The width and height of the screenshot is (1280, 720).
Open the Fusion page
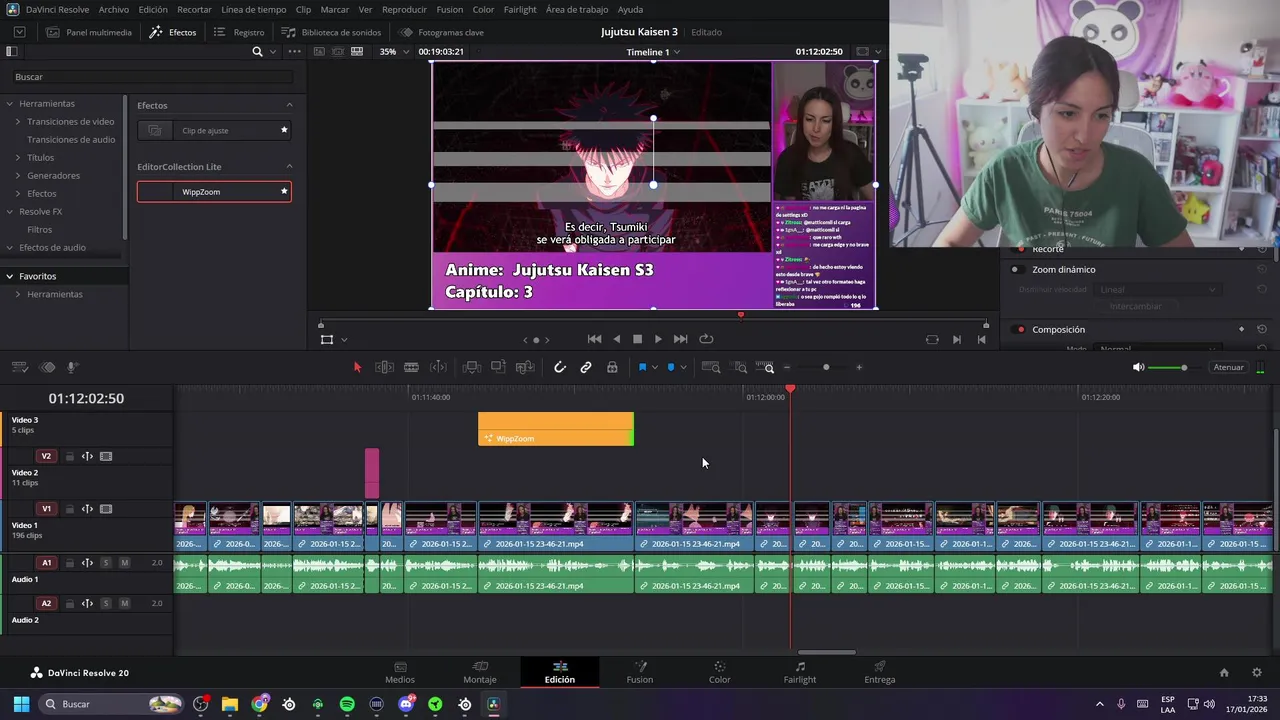pyautogui.click(x=640, y=672)
